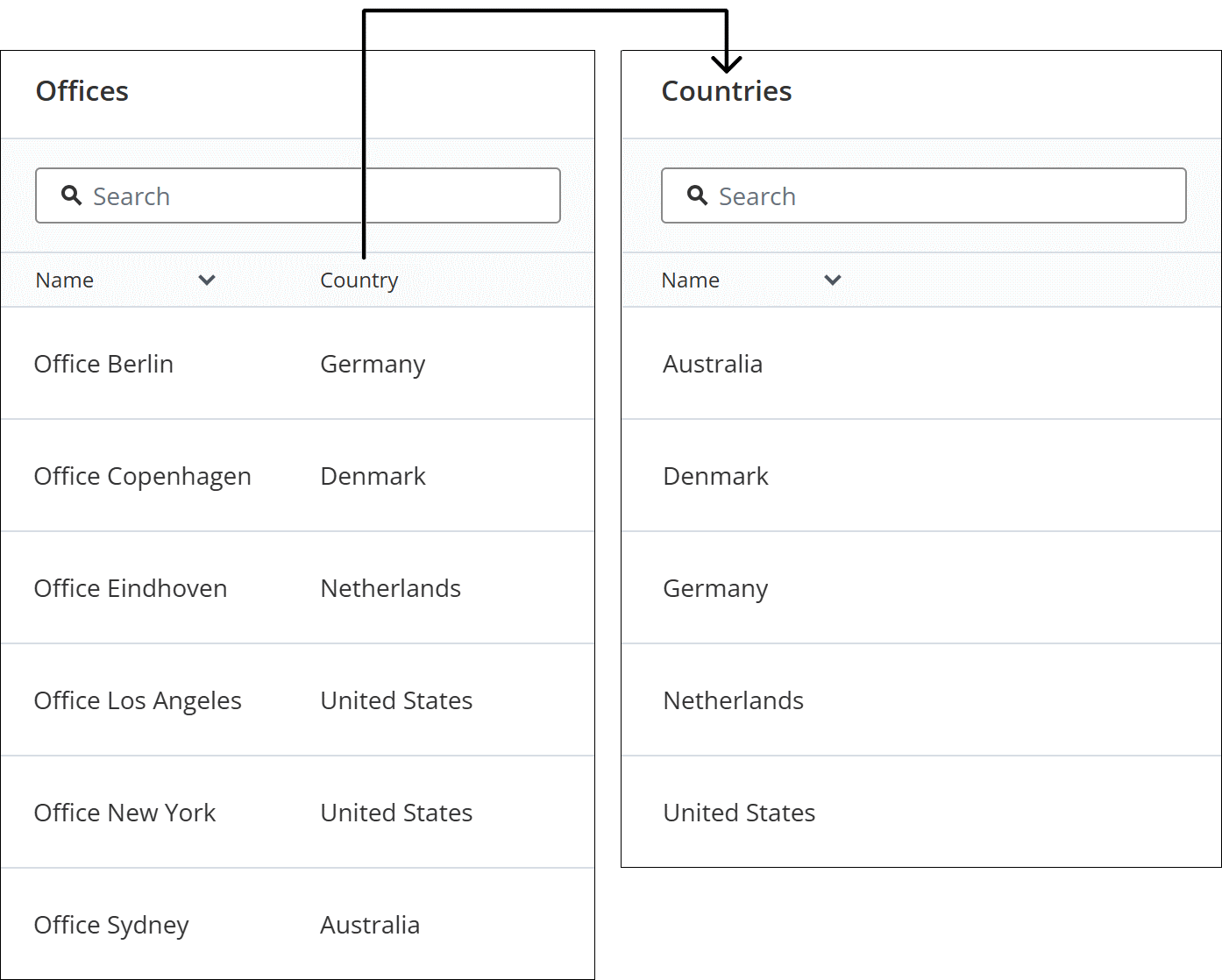Click the Name column header in Offices
The height and width of the screenshot is (980, 1222).
tap(65, 281)
